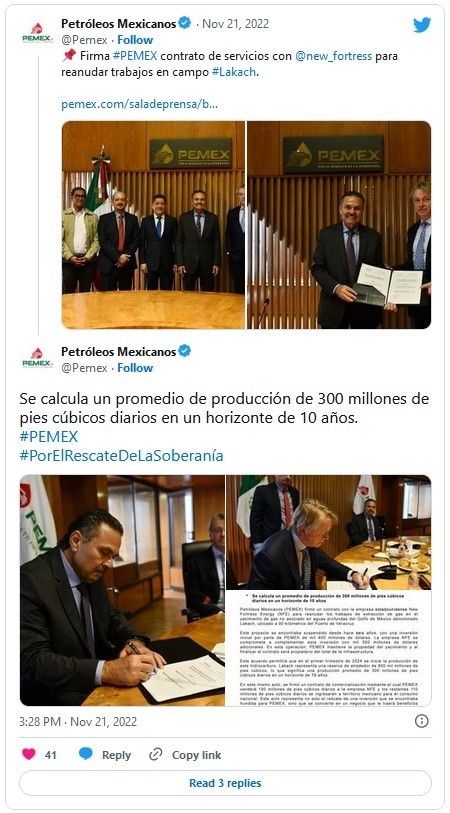Image resolution: width=450 pixels, height=813 pixels.
Task: Open the tweet info circle icon
Action: [422, 721]
